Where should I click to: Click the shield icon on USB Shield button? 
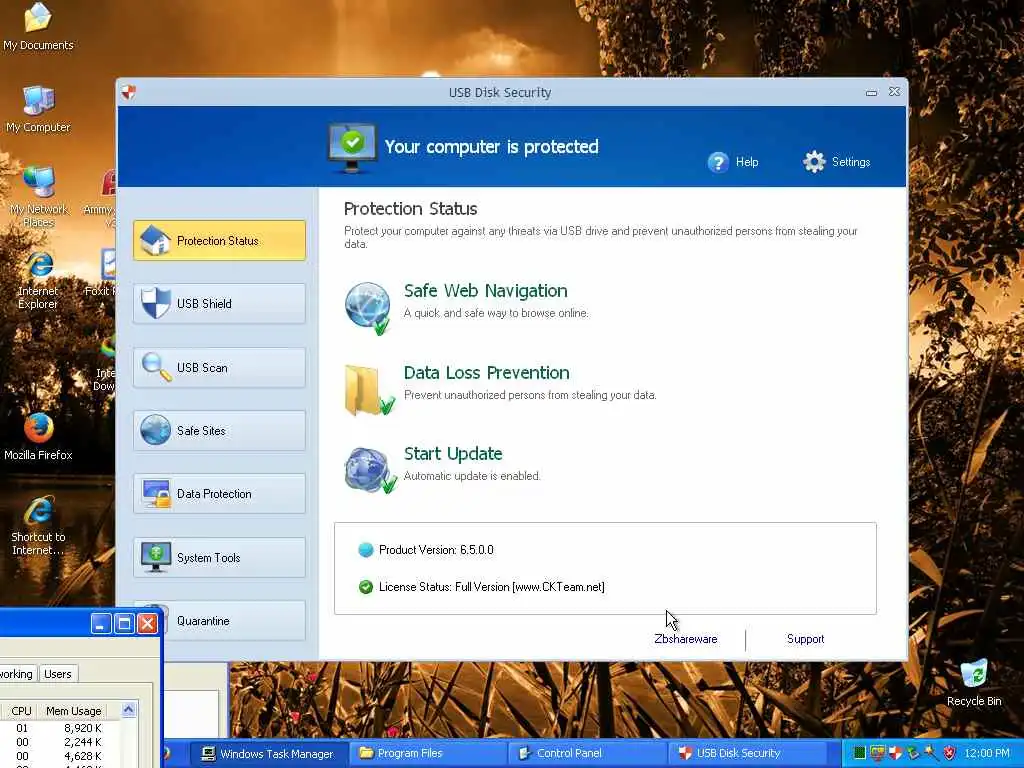click(x=155, y=303)
